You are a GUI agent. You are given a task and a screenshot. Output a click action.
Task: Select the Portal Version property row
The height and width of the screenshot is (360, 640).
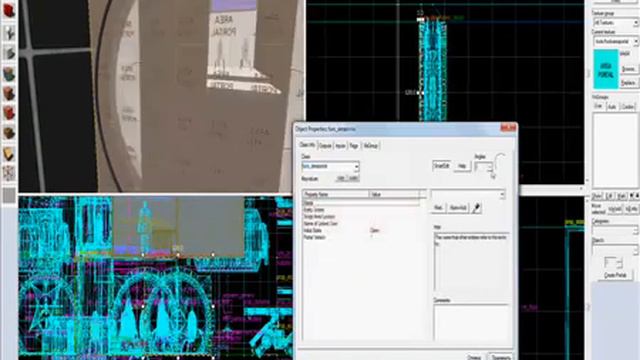(x=361, y=238)
